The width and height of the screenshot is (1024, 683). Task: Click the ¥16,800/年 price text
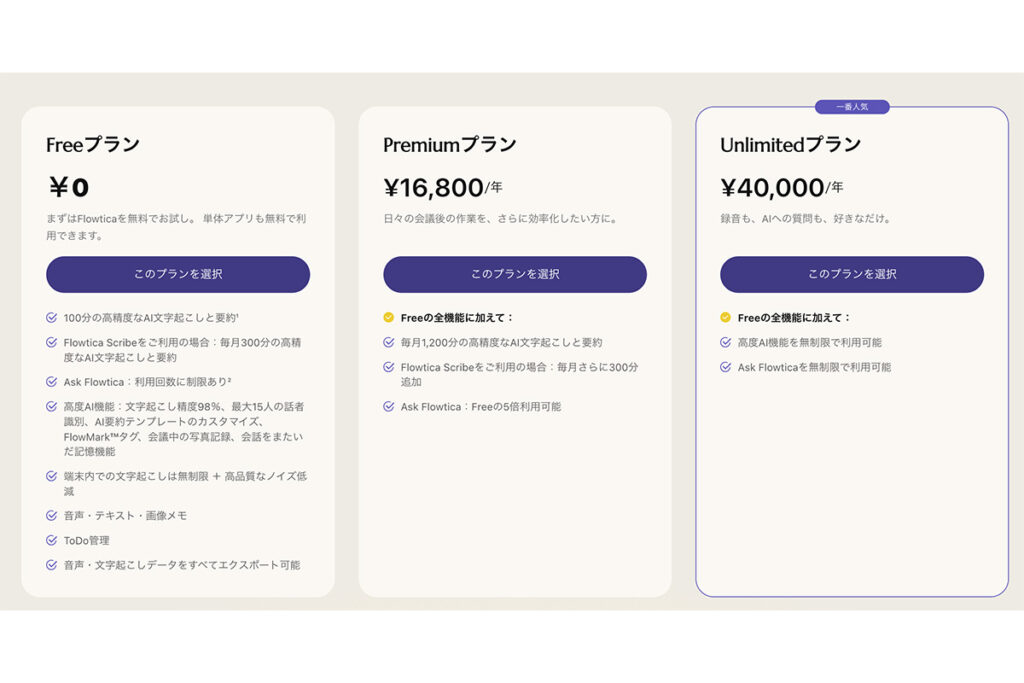point(443,188)
